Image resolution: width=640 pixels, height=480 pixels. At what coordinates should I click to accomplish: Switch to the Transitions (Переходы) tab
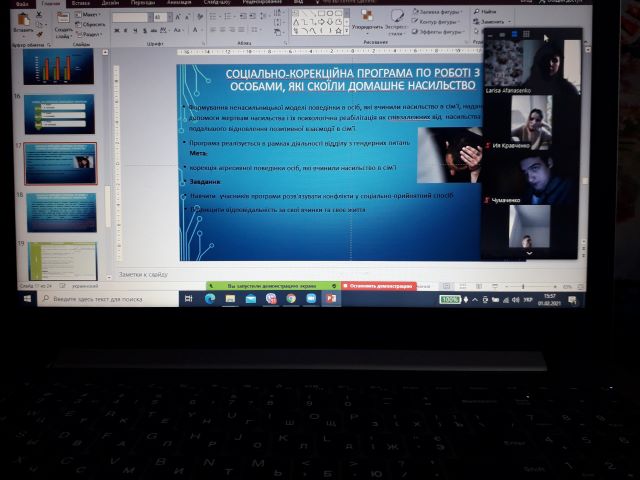143,3
